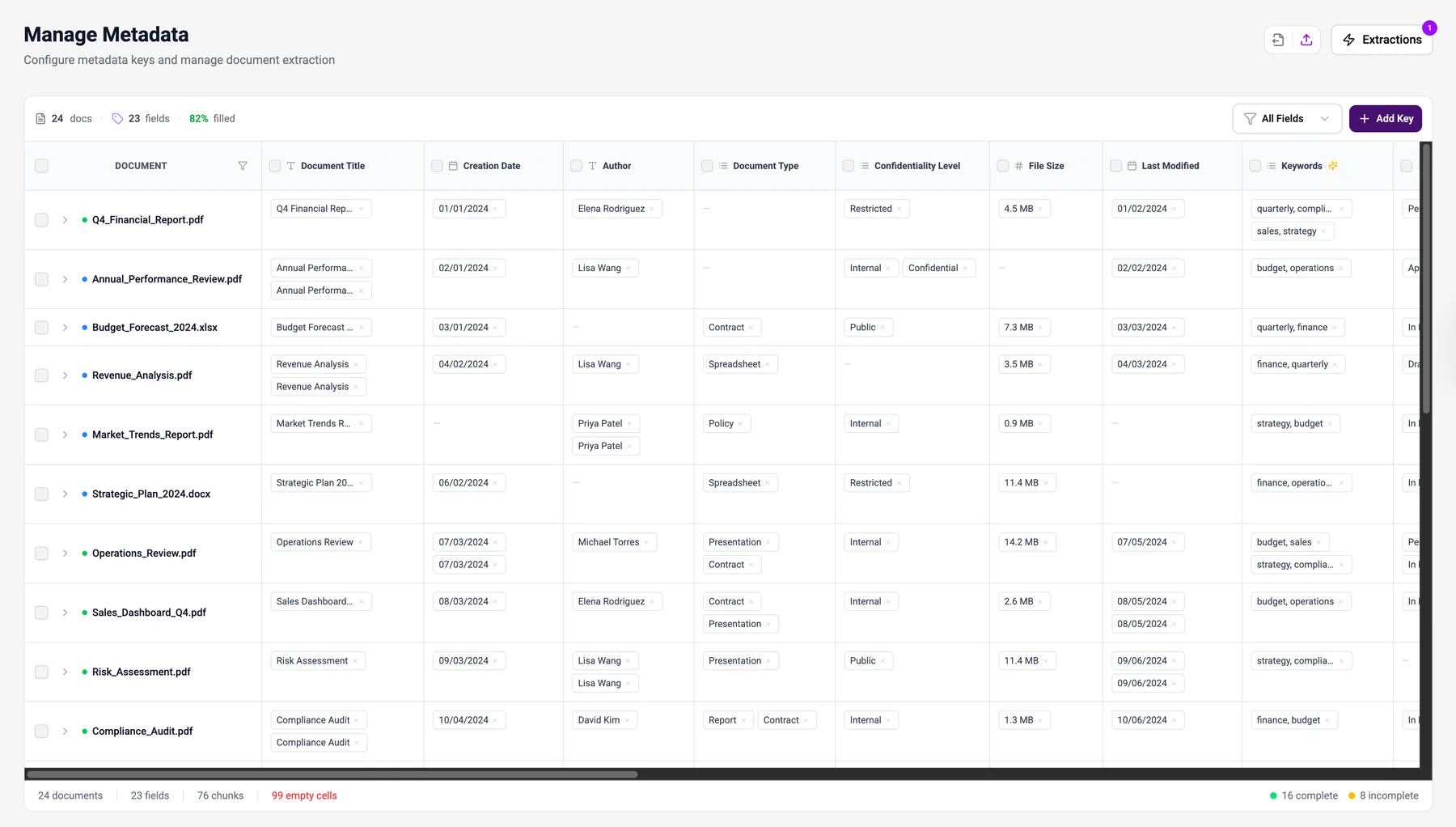Remove Confidential tag from Annual_Performance_Review row
1456x827 pixels.
click(965, 269)
